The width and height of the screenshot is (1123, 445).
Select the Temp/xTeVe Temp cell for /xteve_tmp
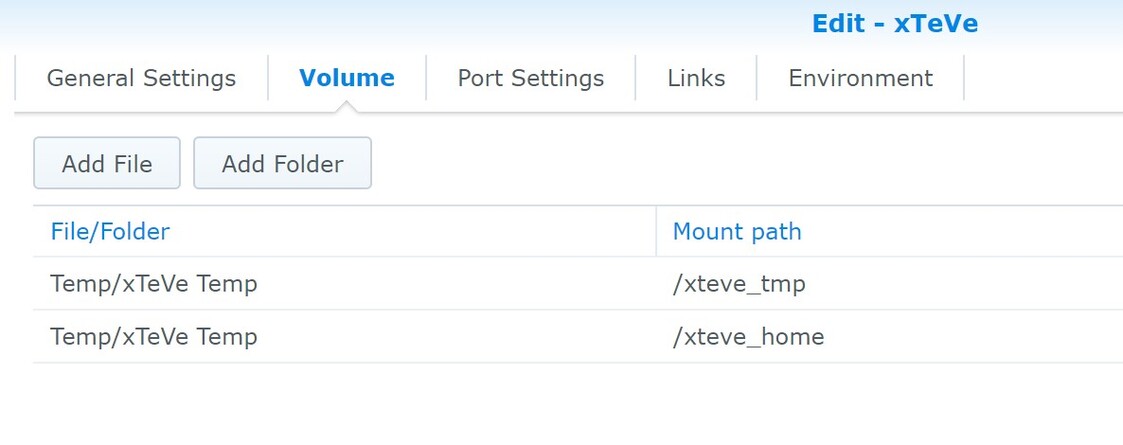pyautogui.click(x=154, y=284)
